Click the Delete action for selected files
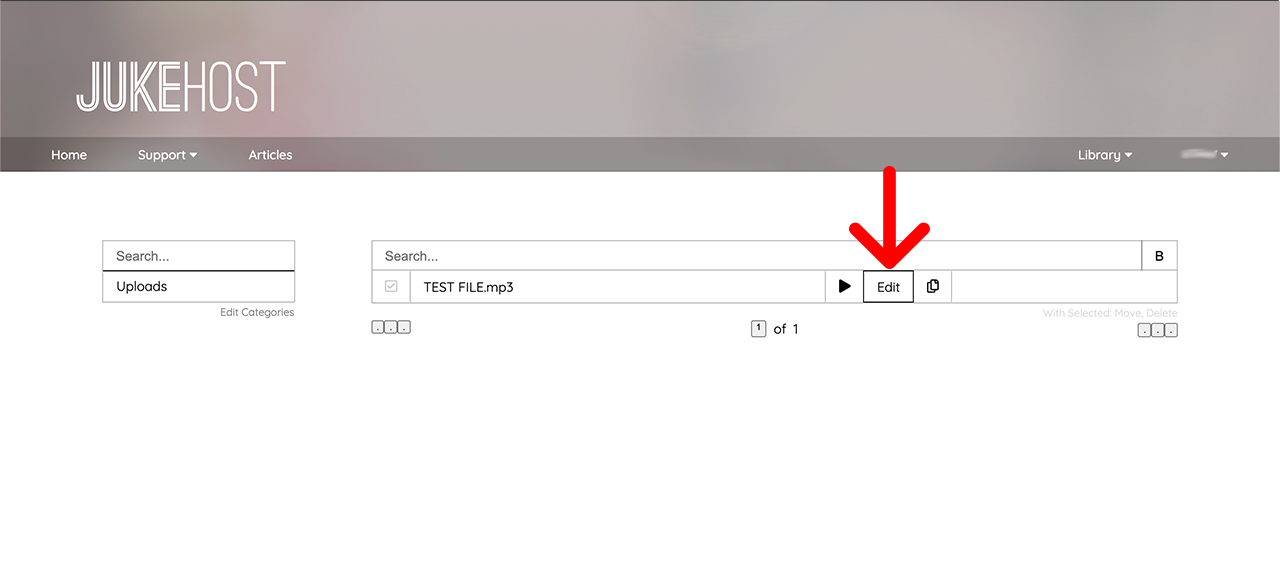This screenshot has height=580, width=1280. 1162,313
